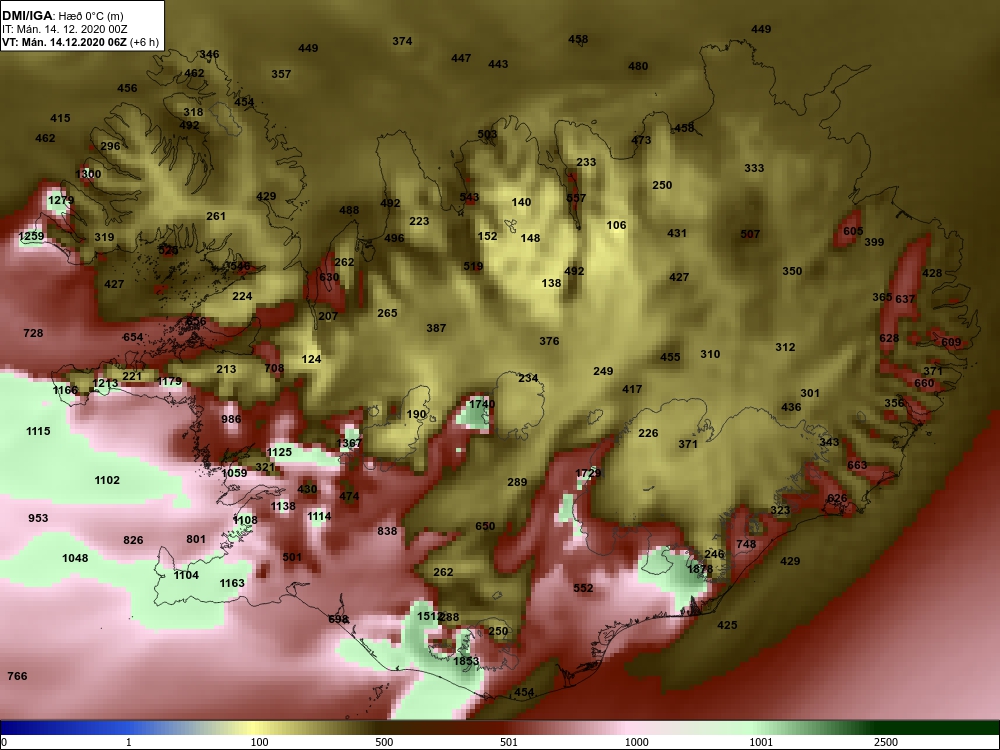Screen dimensions: 1000x750
Task: Click the map value 234
Action: coord(528,378)
